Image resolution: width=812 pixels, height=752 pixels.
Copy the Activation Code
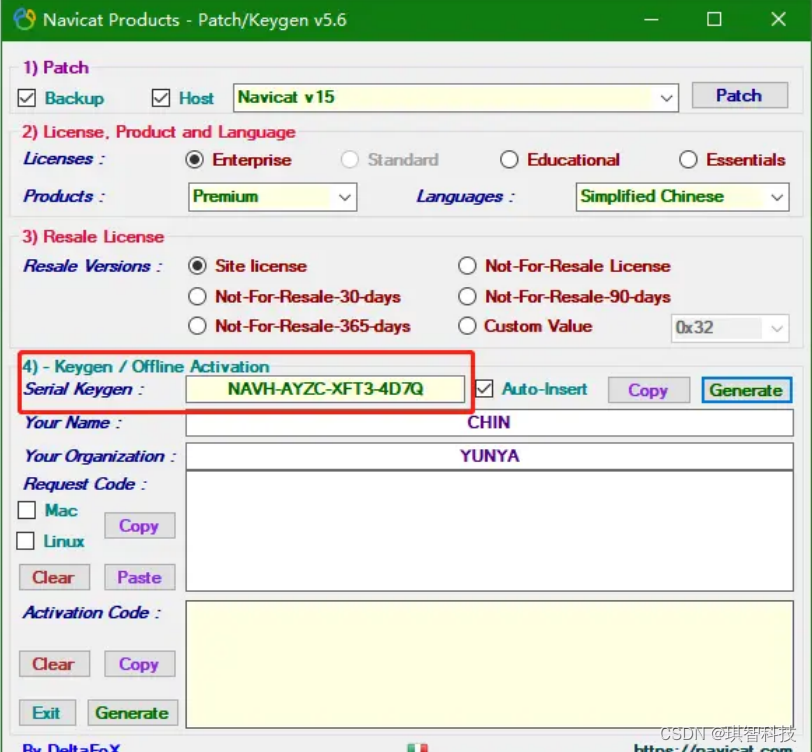pos(139,664)
